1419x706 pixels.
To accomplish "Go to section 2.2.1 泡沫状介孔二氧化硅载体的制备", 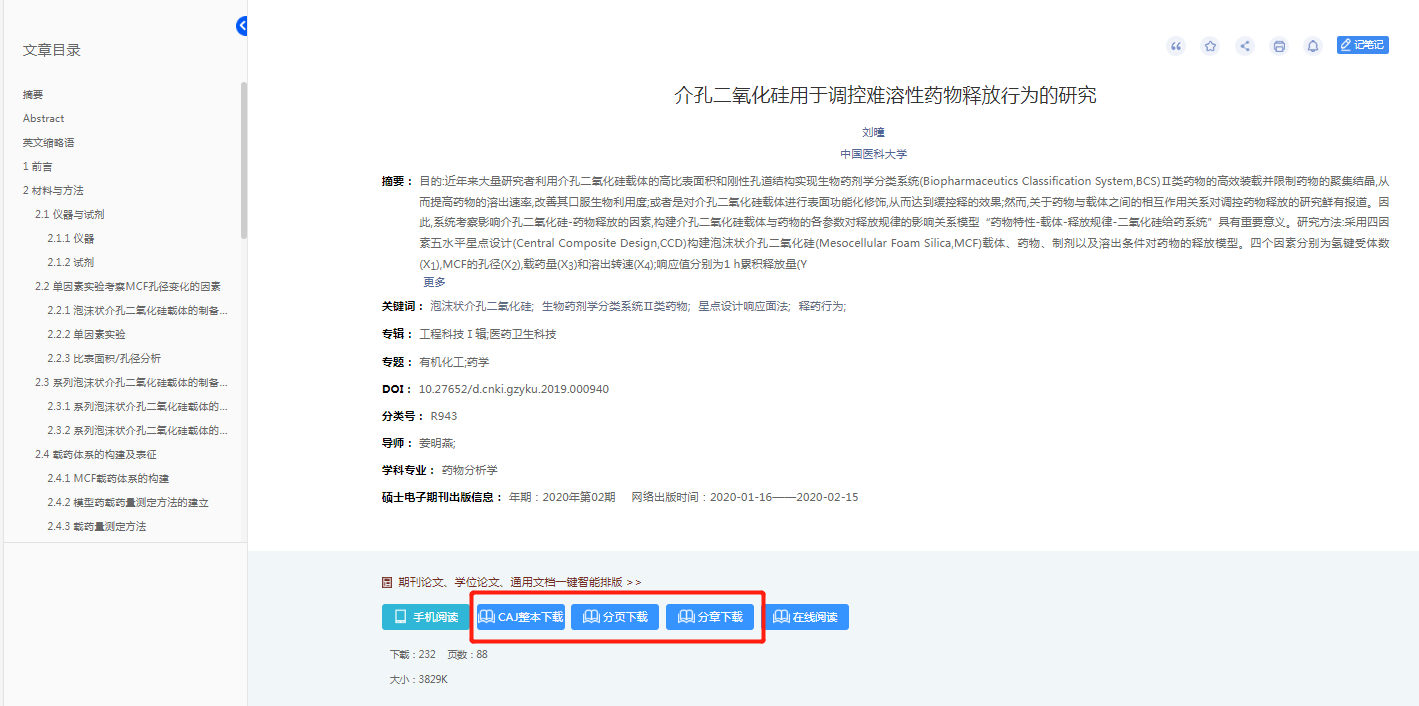I will (x=137, y=310).
